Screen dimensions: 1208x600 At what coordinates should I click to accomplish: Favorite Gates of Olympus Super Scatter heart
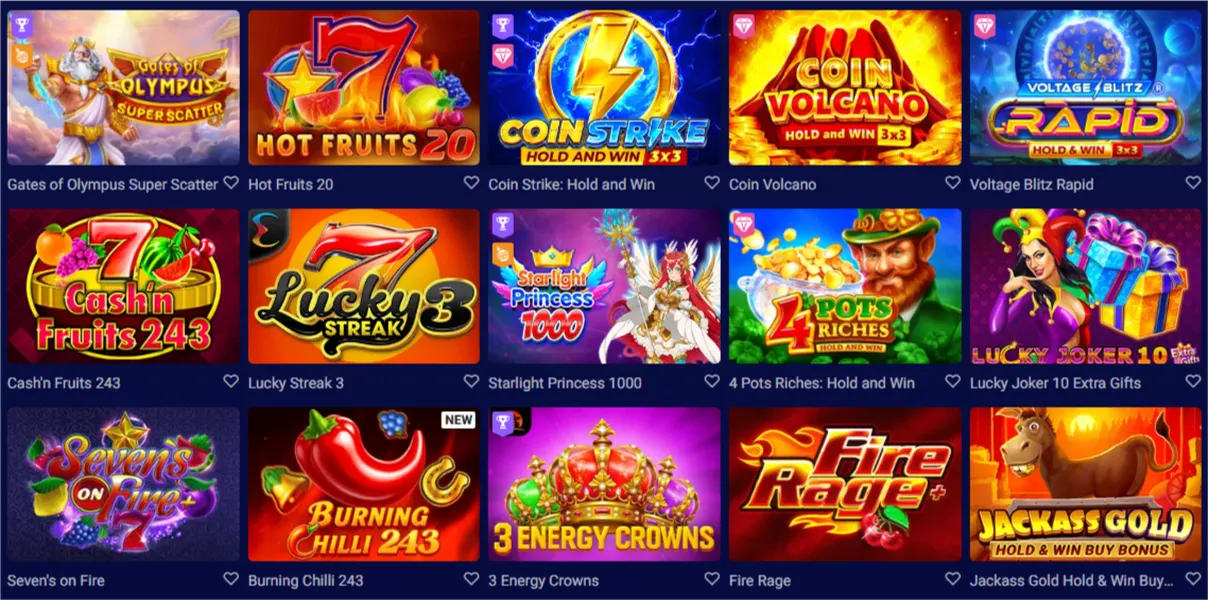click(x=231, y=183)
